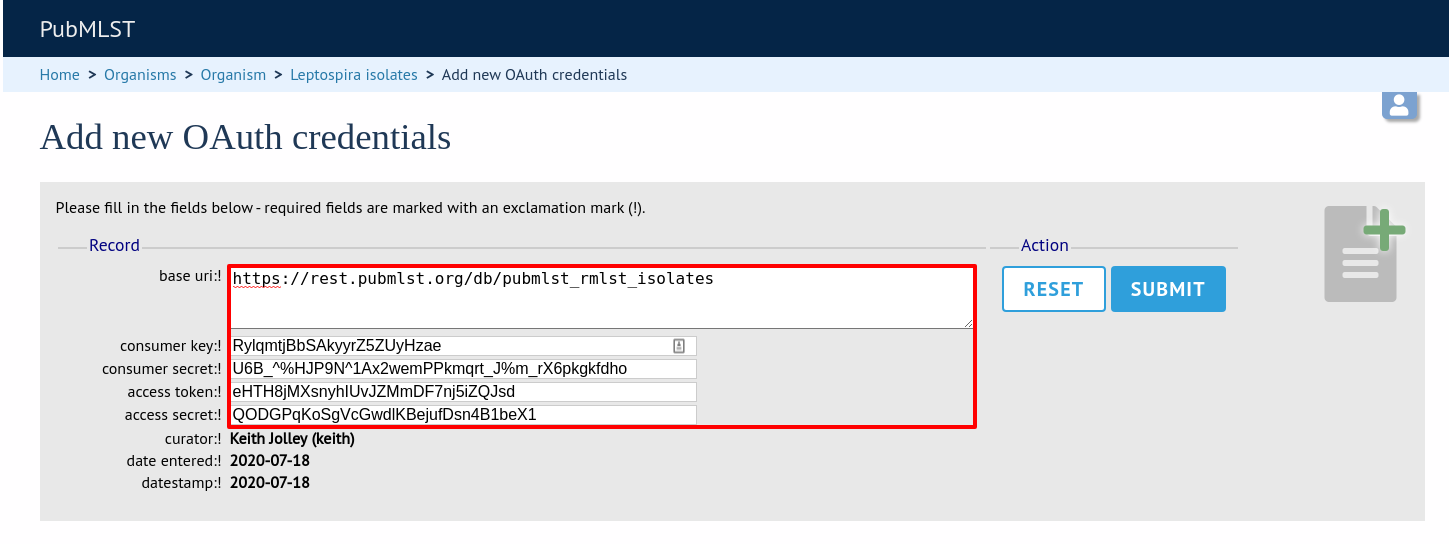Click the 'consumer key:!' label
The image size is (1449, 544).
(171, 347)
